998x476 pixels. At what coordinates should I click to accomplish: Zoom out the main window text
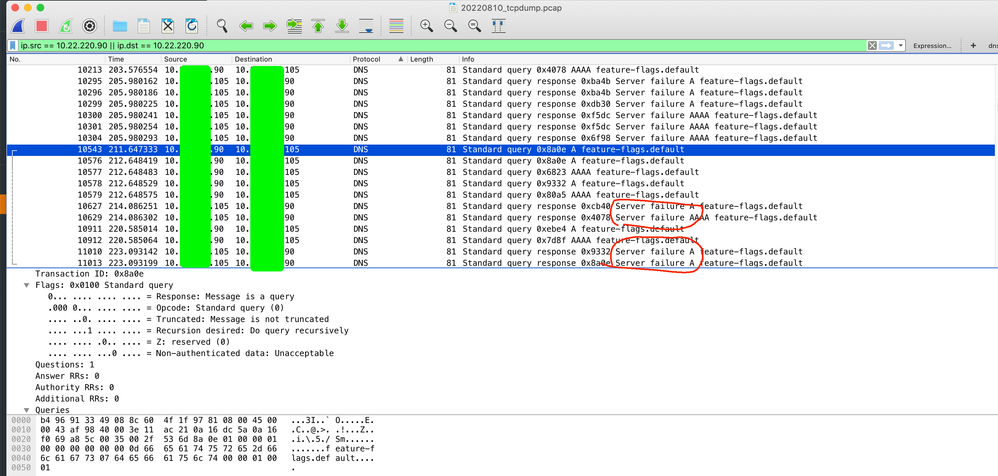(x=450, y=26)
